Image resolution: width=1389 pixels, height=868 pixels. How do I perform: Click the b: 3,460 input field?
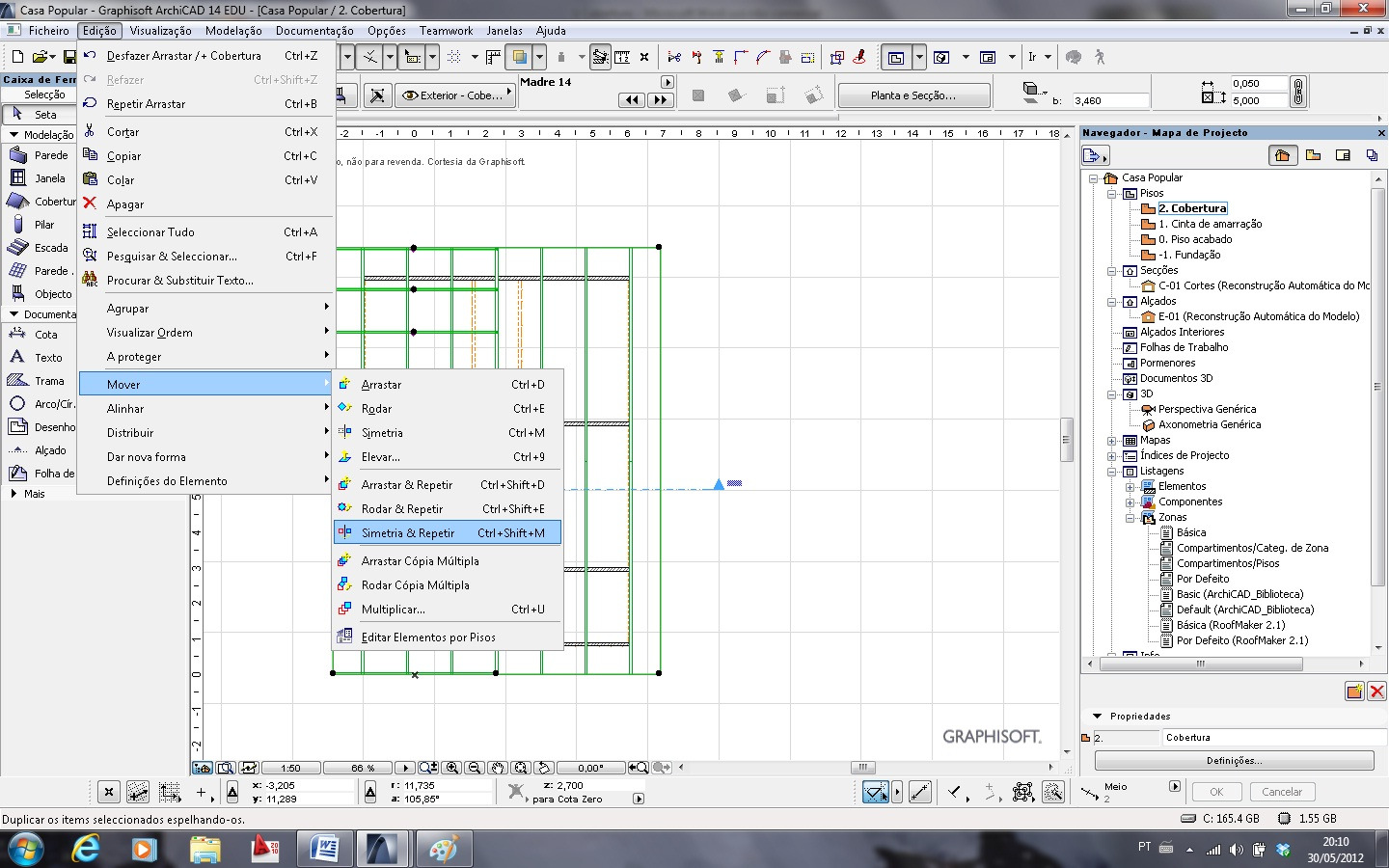[x=1110, y=100]
